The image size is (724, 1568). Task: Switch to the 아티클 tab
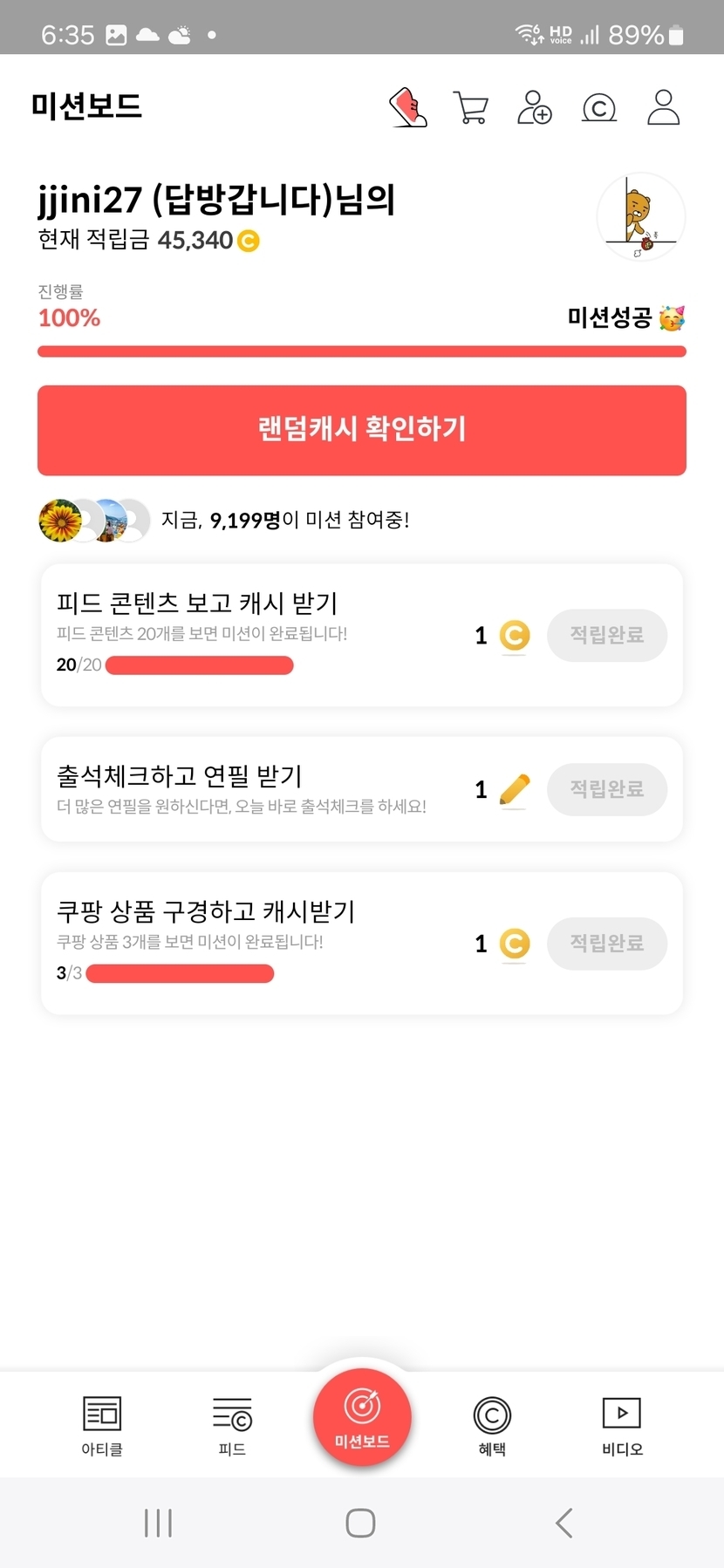coord(102,1425)
